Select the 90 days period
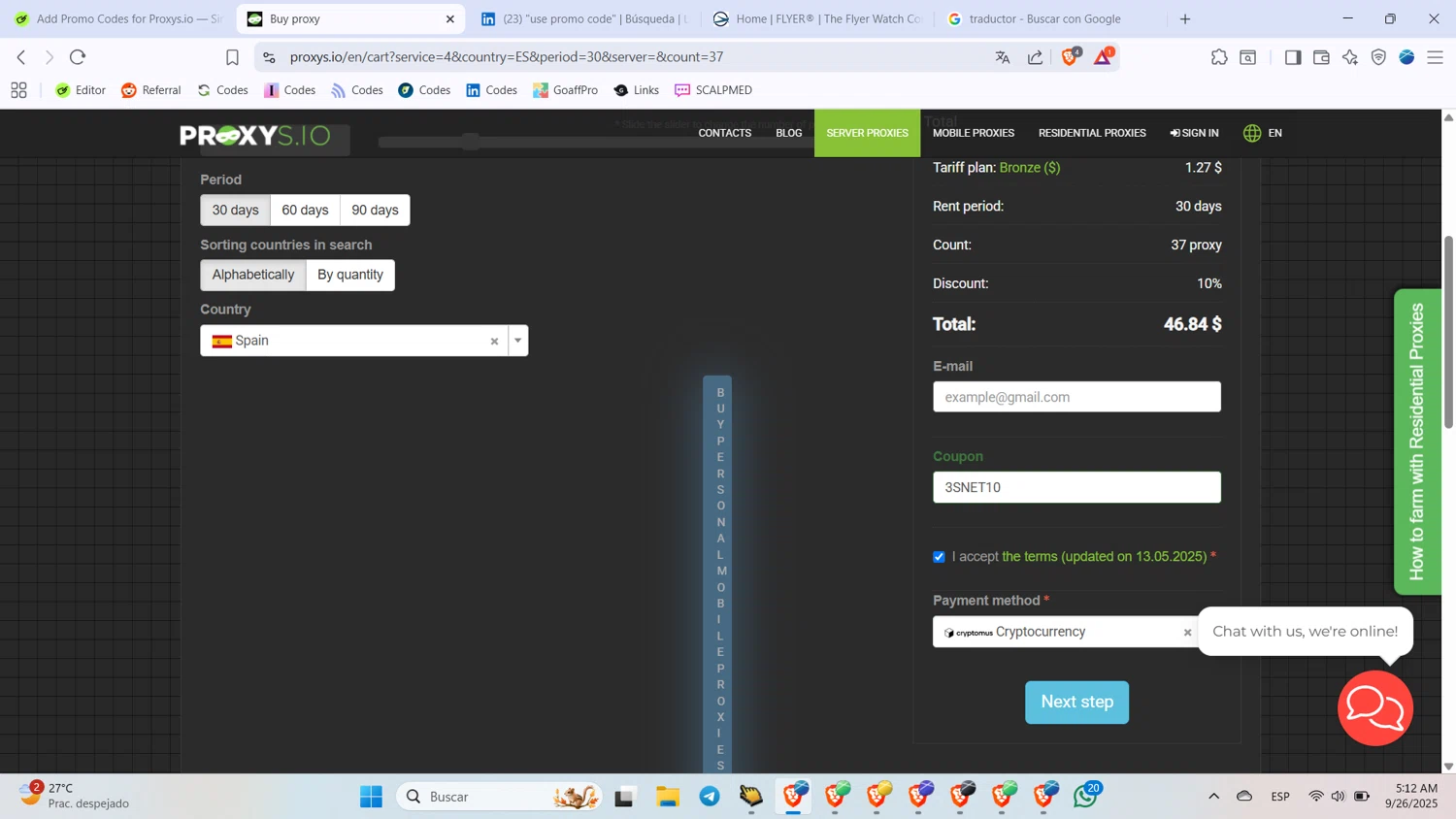The image size is (1456, 819). pyautogui.click(x=375, y=210)
